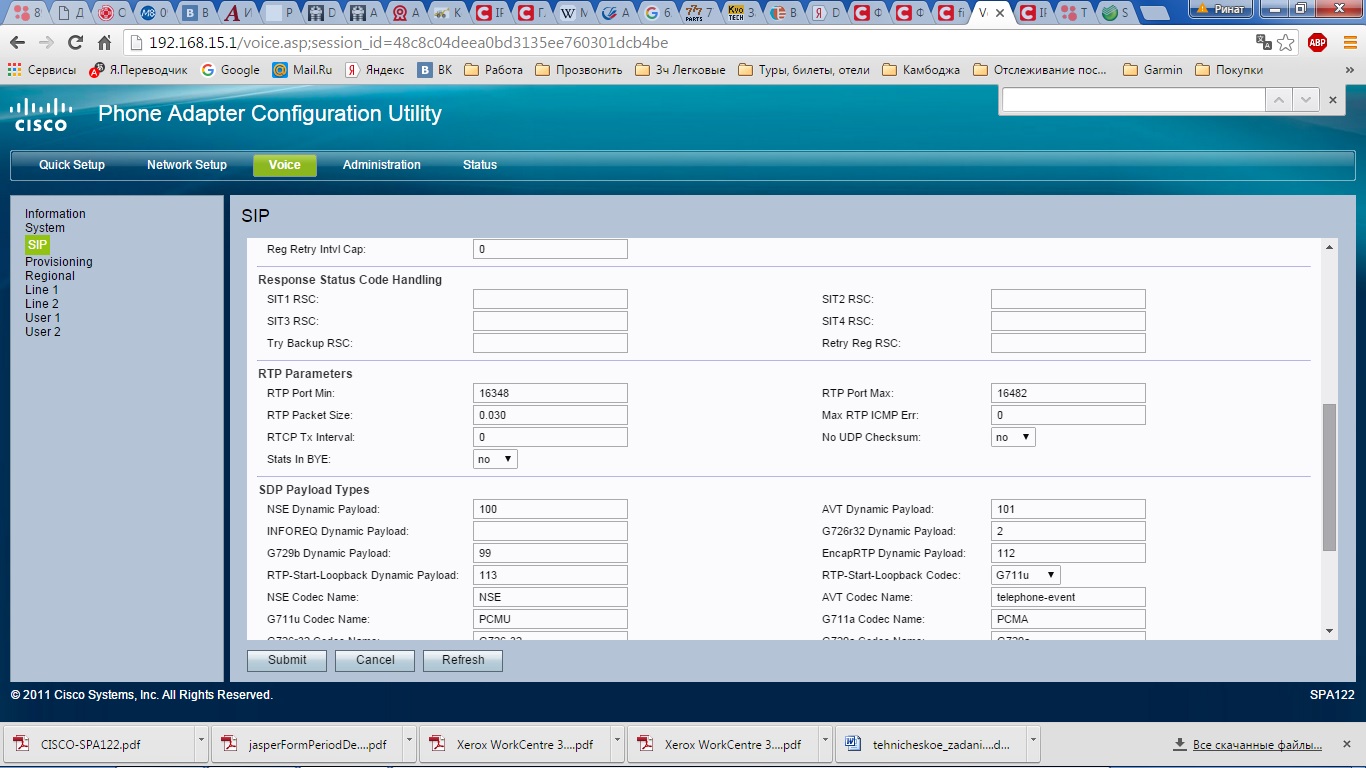
Task: Open the Administration tab
Action: coord(382,165)
